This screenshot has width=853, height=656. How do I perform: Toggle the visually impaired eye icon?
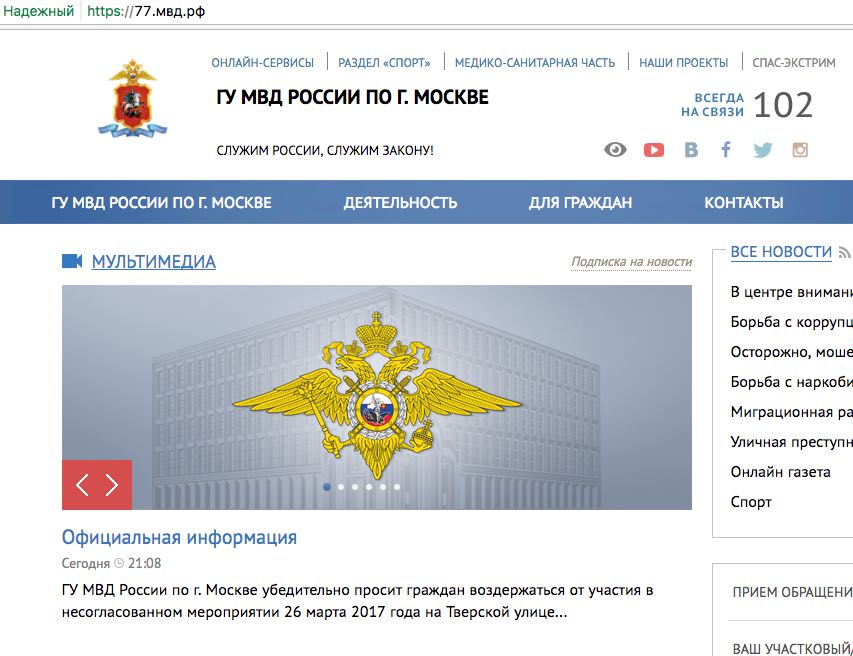(615, 150)
